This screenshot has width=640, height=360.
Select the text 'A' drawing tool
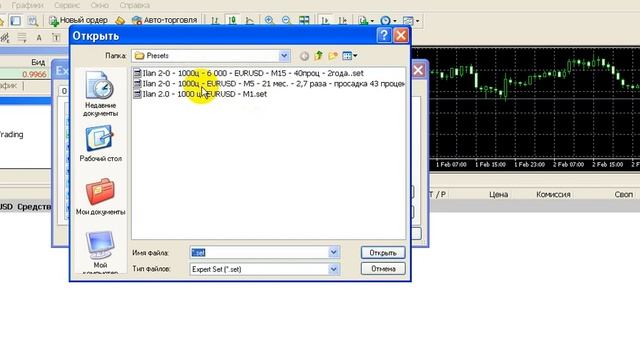coord(39,38)
